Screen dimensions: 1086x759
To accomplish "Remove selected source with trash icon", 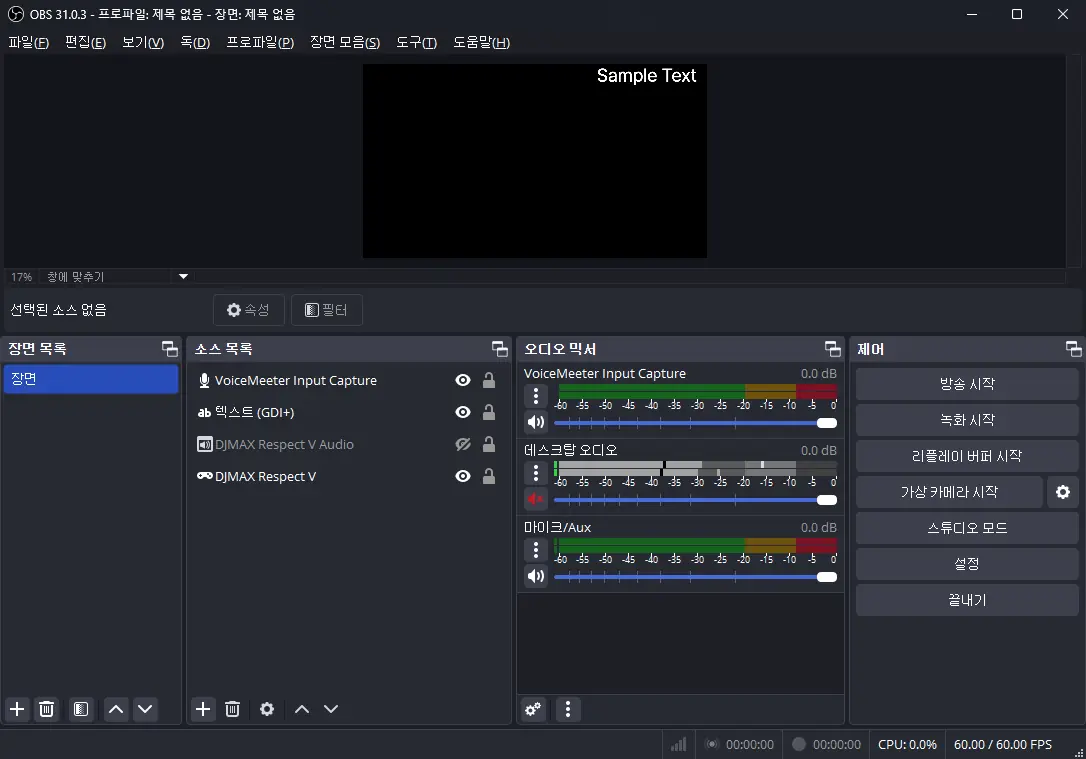I will pyautogui.click(x=233, y=709).
